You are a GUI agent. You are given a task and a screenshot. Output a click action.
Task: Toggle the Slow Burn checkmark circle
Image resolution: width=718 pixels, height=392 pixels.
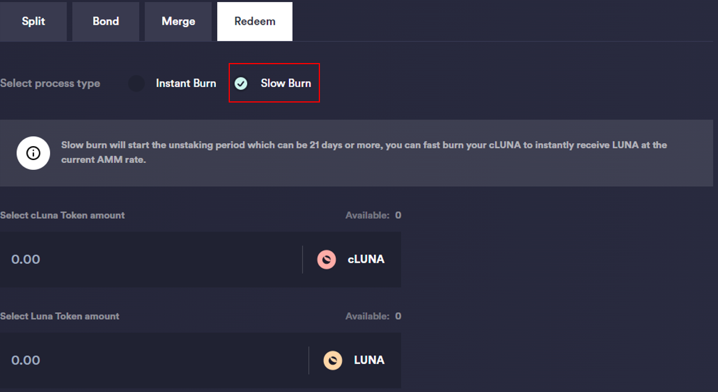[241, 83]
